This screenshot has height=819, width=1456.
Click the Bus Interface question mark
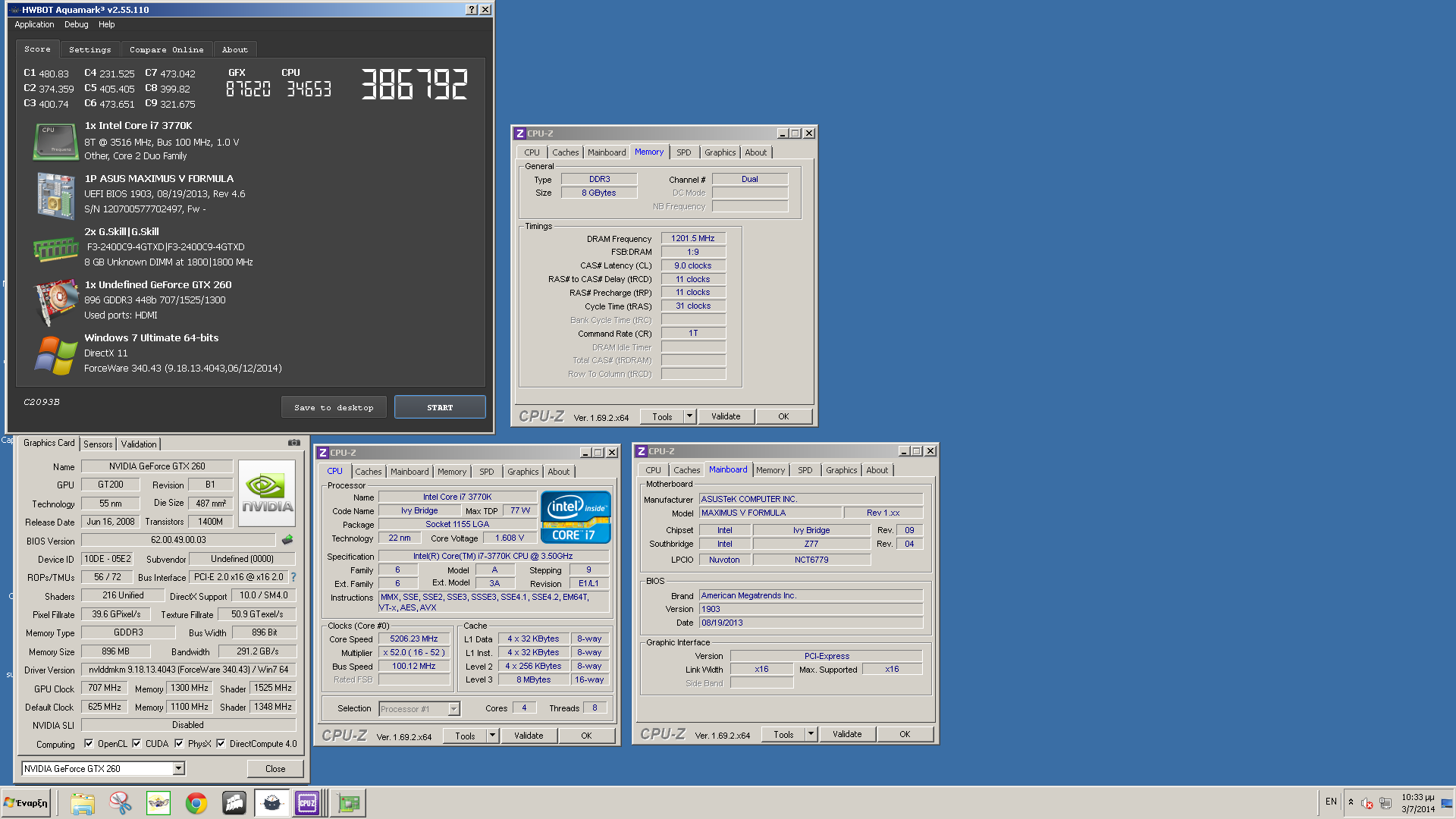click(293, 577)
